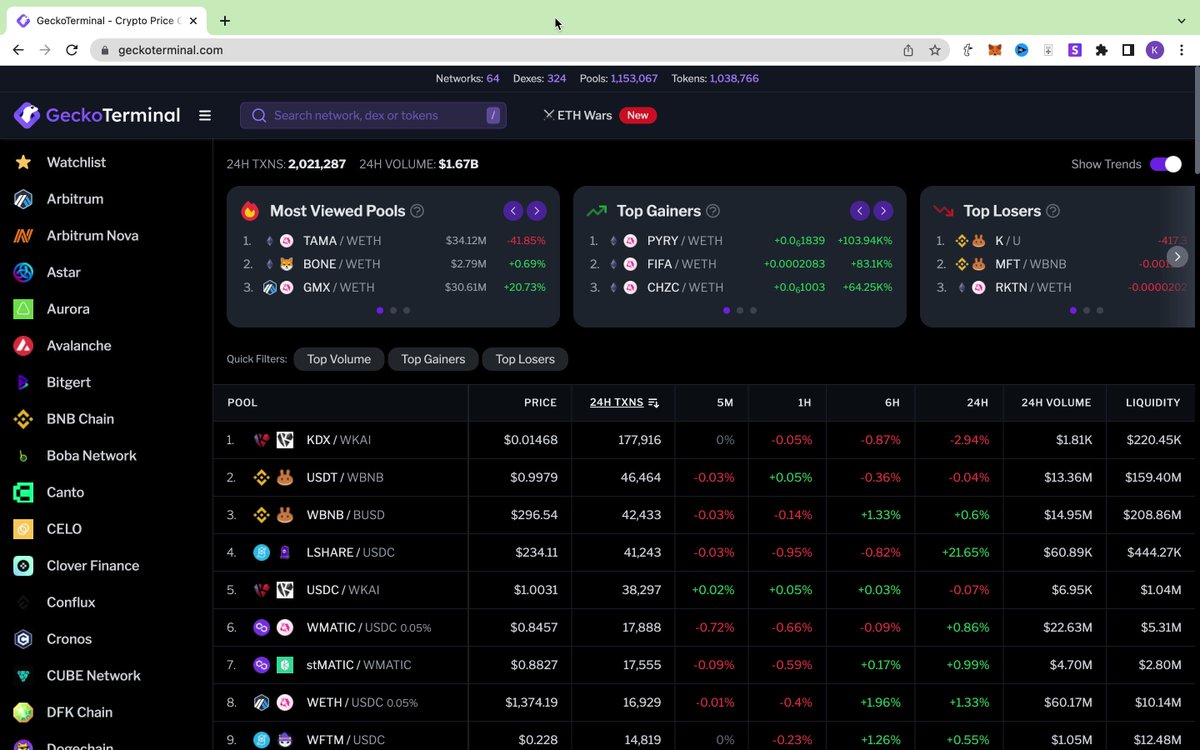Select the CUBE Network icon
1200x750 pixels.
click(x=23, y=676)
